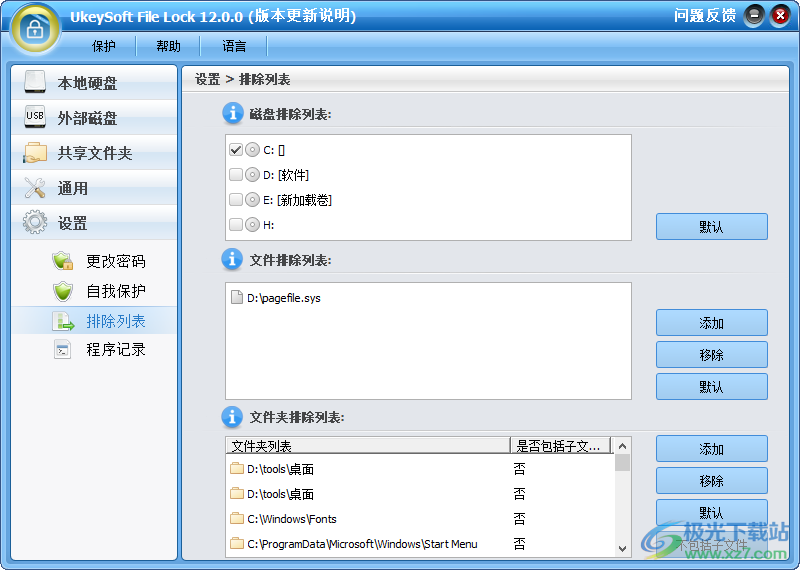Click the 排除列表 list icon

pos(63,321)
